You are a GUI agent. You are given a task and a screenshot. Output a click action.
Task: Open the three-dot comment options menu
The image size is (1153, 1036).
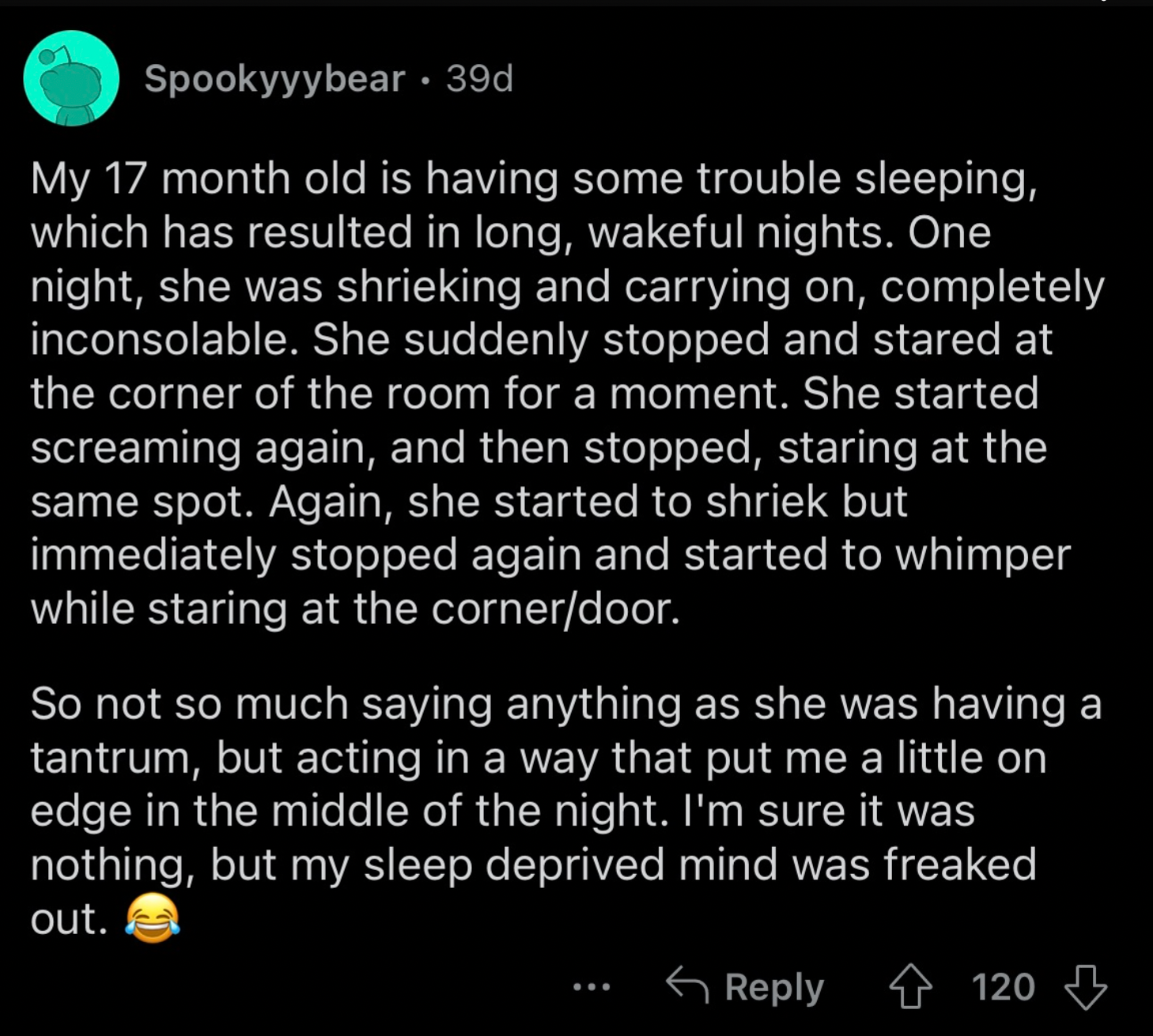[x=592, y=987]
